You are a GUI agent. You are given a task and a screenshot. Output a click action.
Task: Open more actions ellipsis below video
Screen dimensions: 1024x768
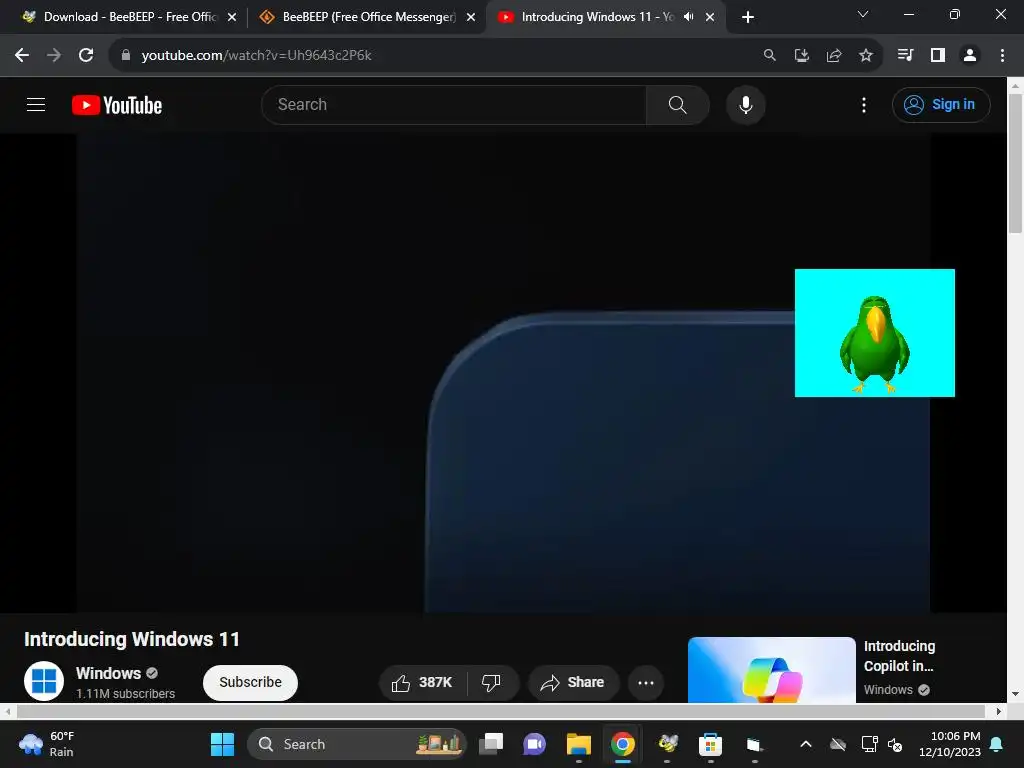646,682
